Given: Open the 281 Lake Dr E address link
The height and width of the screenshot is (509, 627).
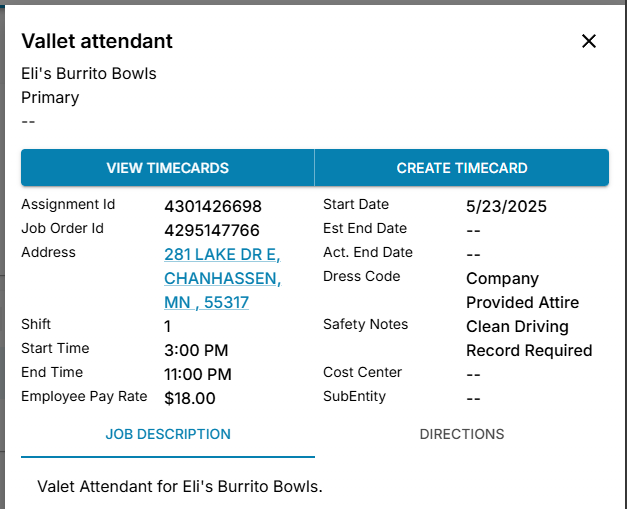Looking at the screenshot, I should point(222,278).
